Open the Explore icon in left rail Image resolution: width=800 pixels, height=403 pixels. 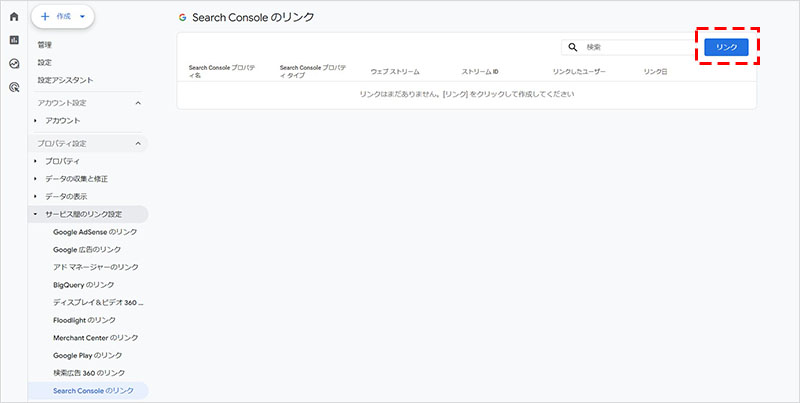tap(14, 63)
